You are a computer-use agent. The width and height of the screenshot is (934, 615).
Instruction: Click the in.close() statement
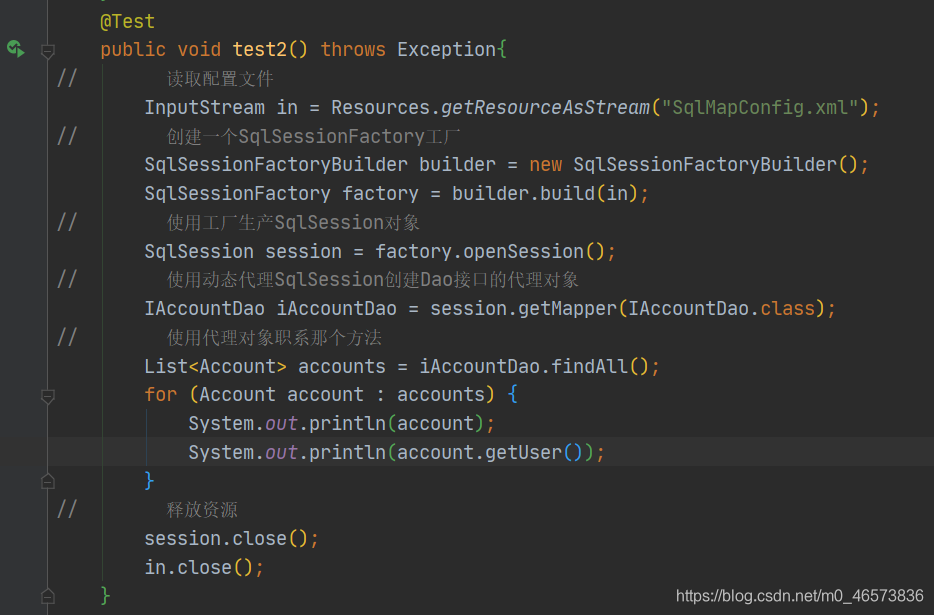[204, 567]
